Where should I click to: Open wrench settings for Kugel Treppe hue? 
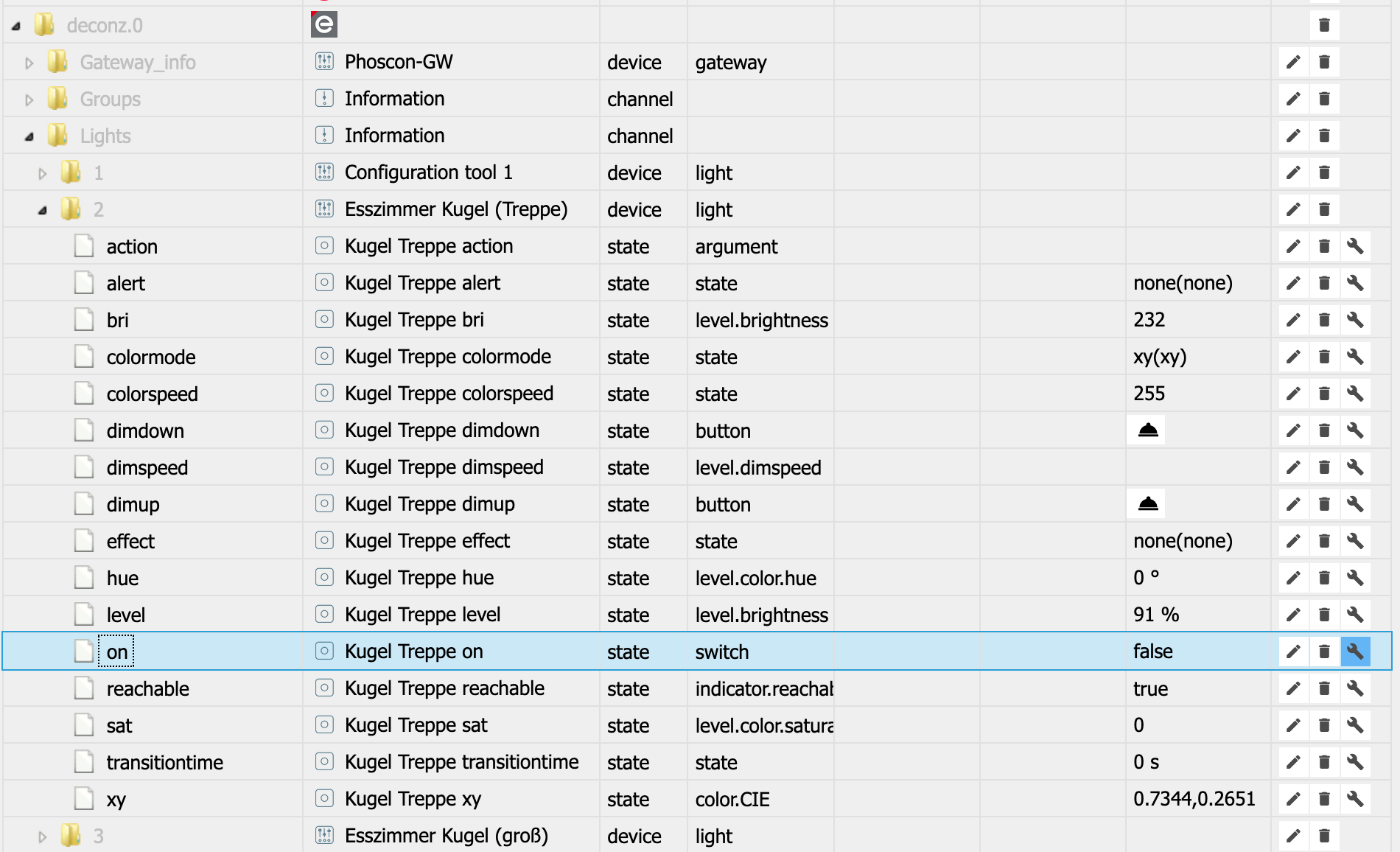tap(1355, 578)
